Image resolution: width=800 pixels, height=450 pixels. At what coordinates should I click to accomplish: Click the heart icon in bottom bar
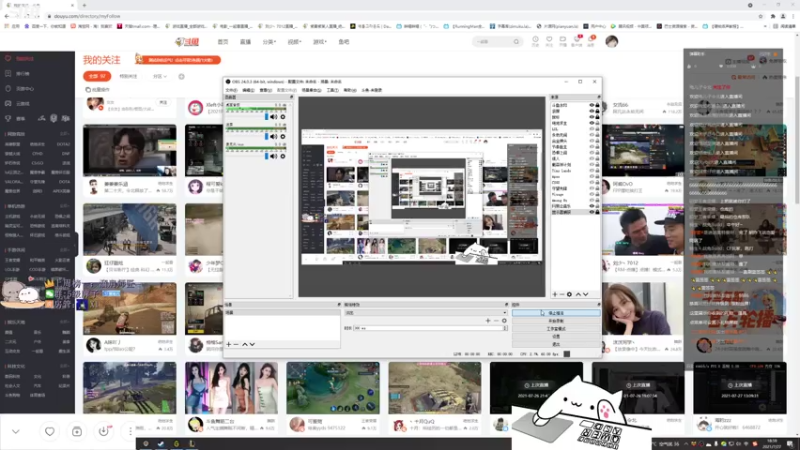pos(49,432)
